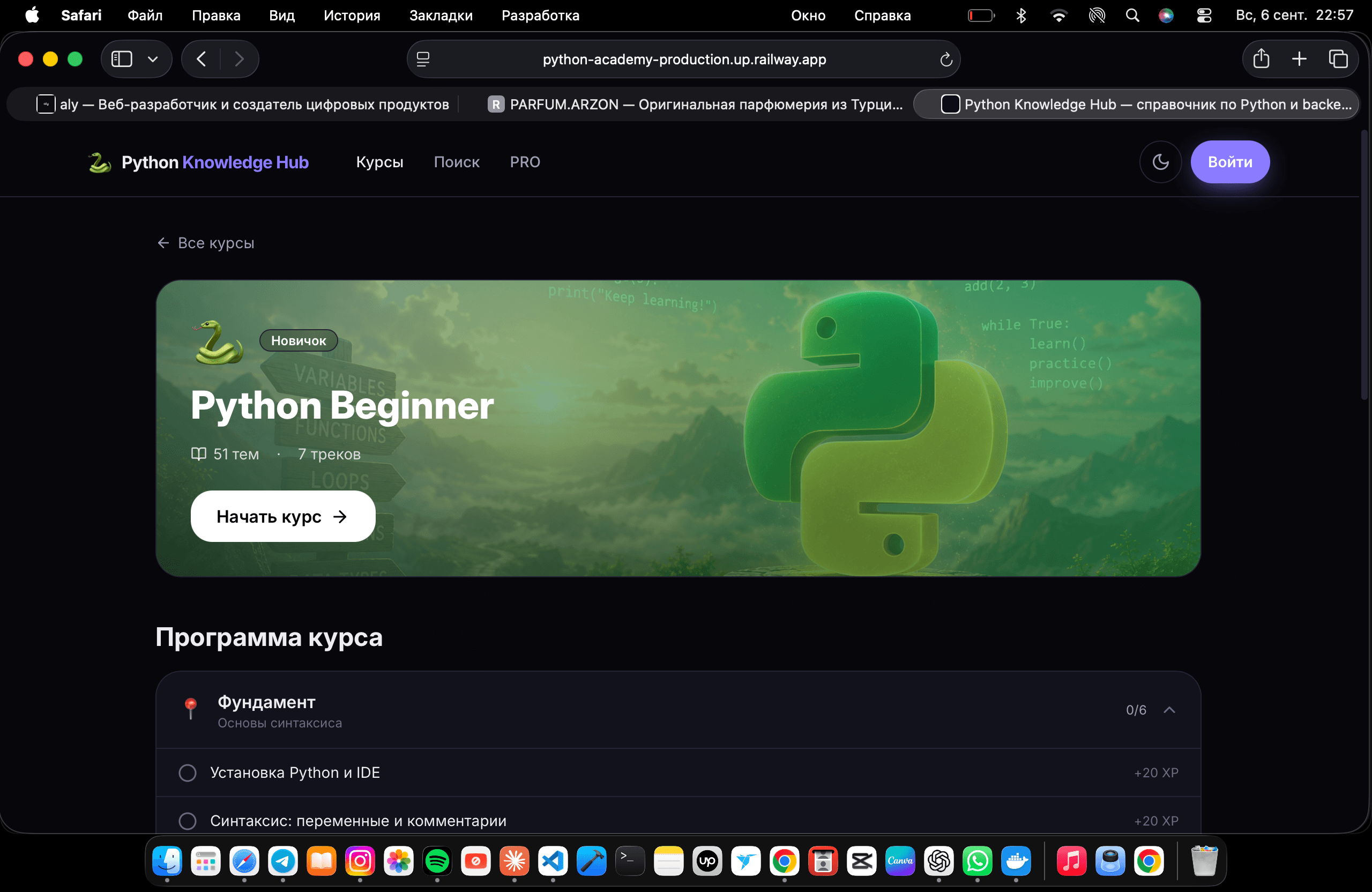Open the Trash in the Dock
This screenshot has width=1372, height=892.
[x=1204, y=861]
